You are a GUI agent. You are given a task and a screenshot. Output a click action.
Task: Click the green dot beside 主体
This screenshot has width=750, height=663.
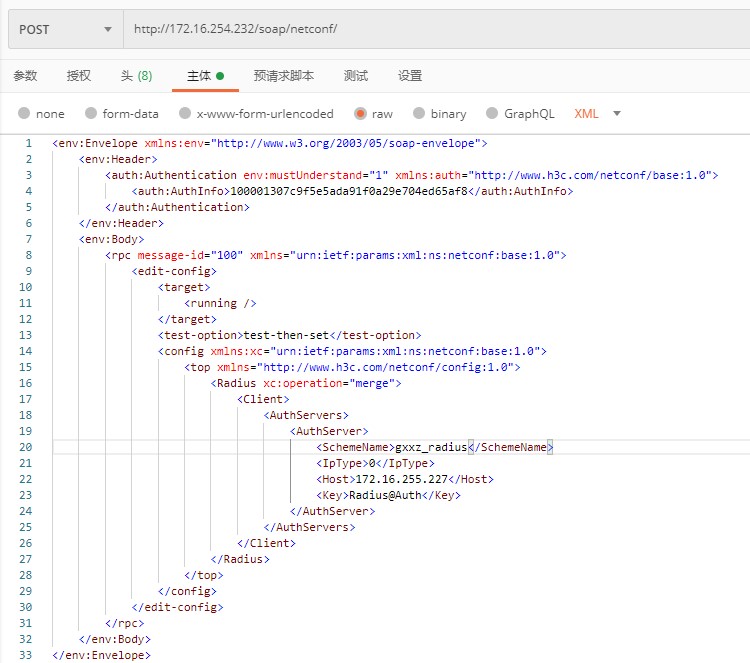click(220, 76)
